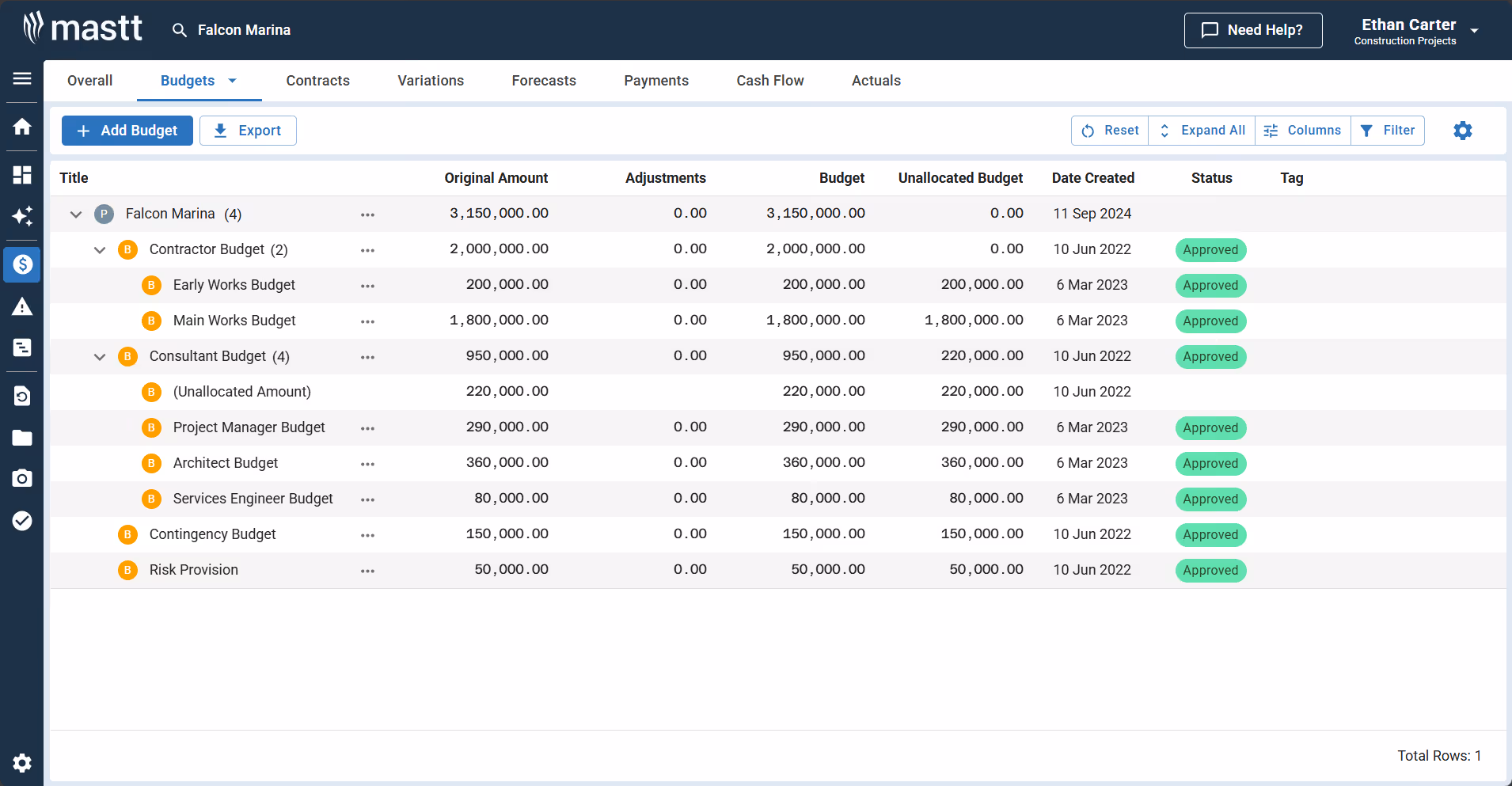Open the Documents folder icon in sidebar
Viewport: 1512px width, 786px height.
[21, 438]
